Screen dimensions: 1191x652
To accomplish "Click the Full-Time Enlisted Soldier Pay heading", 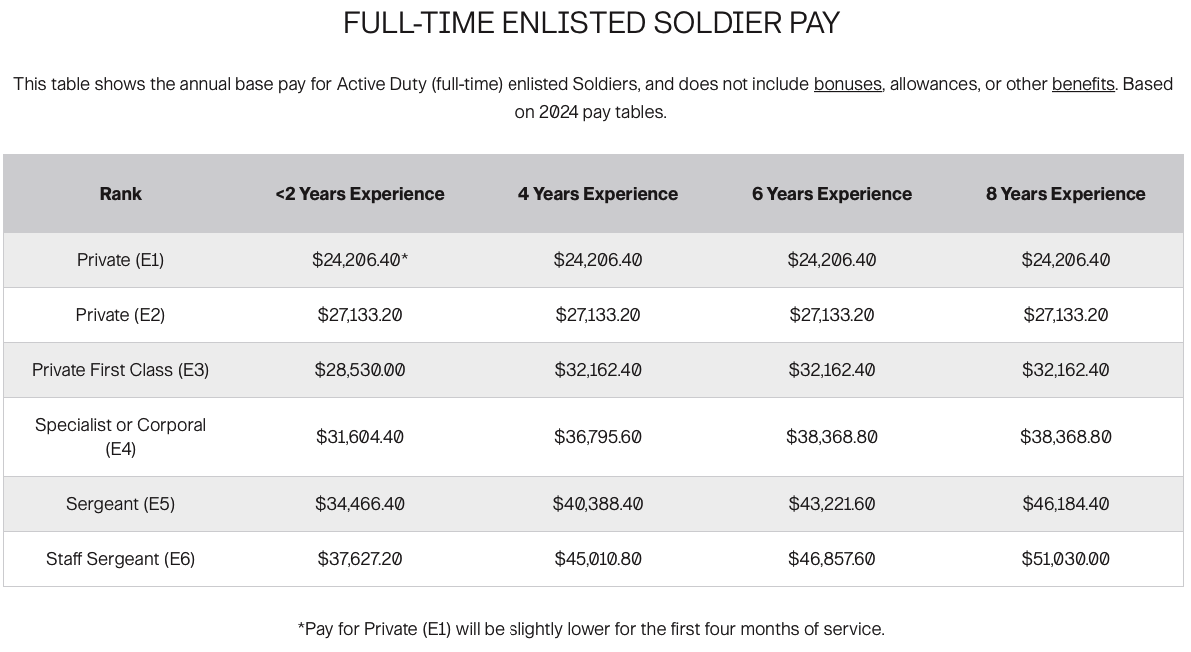I will pyautogui.click(x=591, y=23).
